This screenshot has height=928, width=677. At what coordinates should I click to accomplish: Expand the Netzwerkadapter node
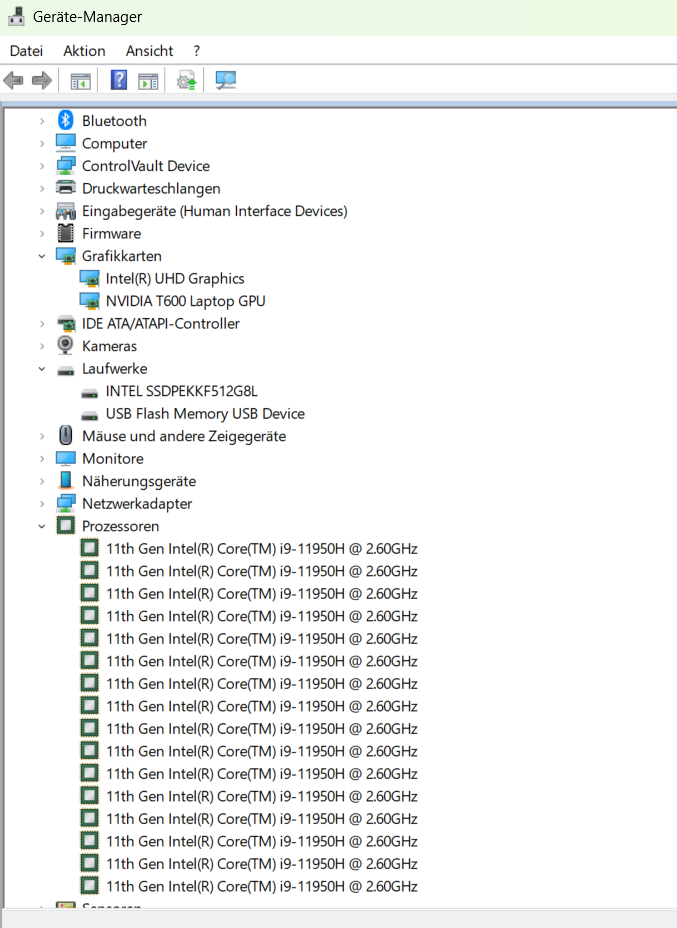41,503
